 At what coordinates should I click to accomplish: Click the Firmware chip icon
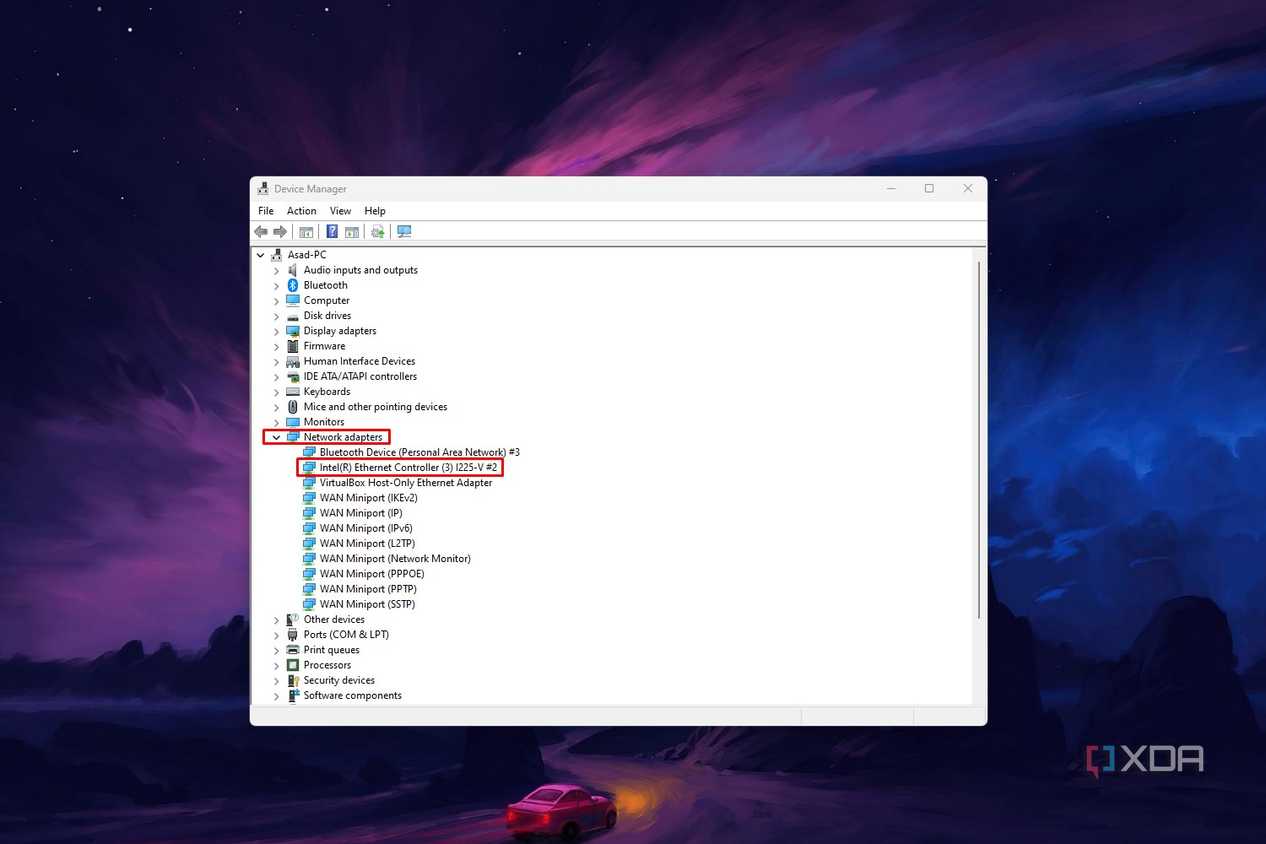coord(293,346)
